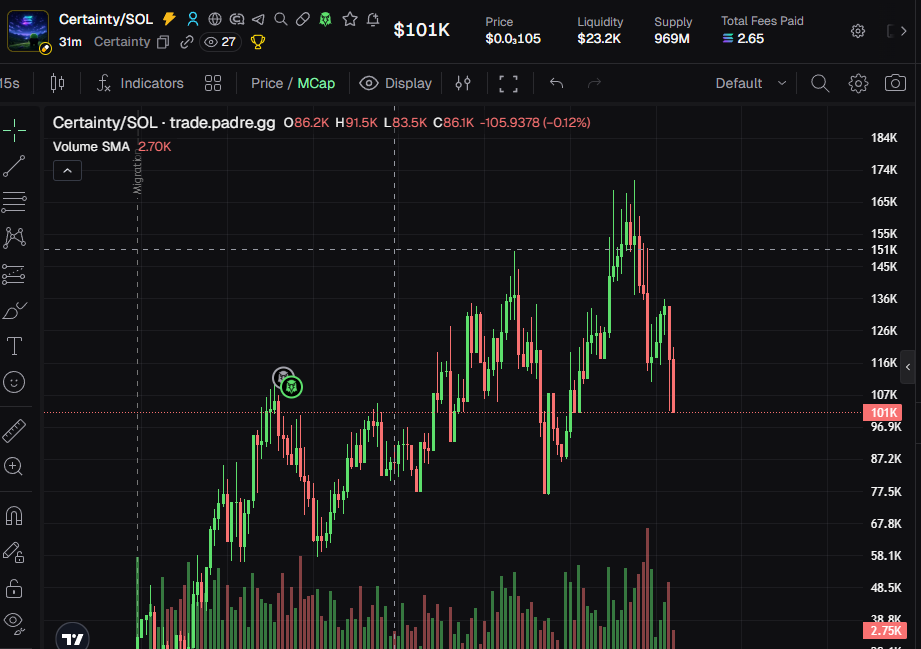Click the $101K market cap figure
921x649 pixels.
[x=422, y=30]
